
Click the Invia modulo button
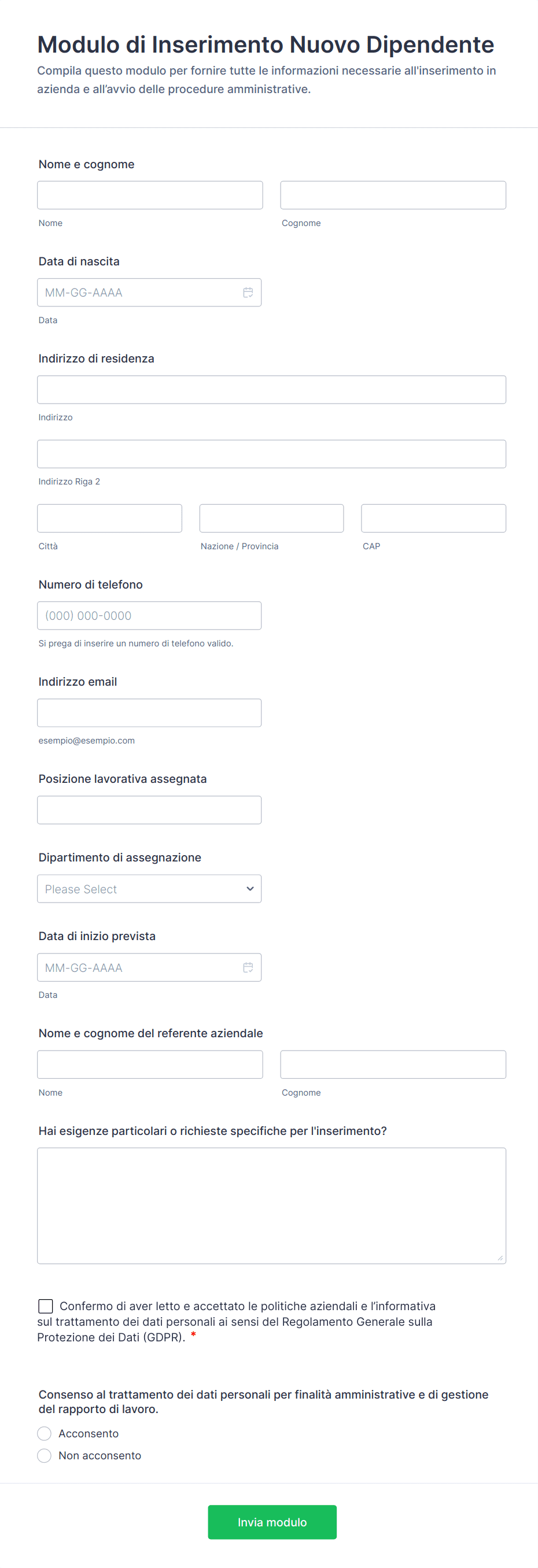tap(272, 1522)
